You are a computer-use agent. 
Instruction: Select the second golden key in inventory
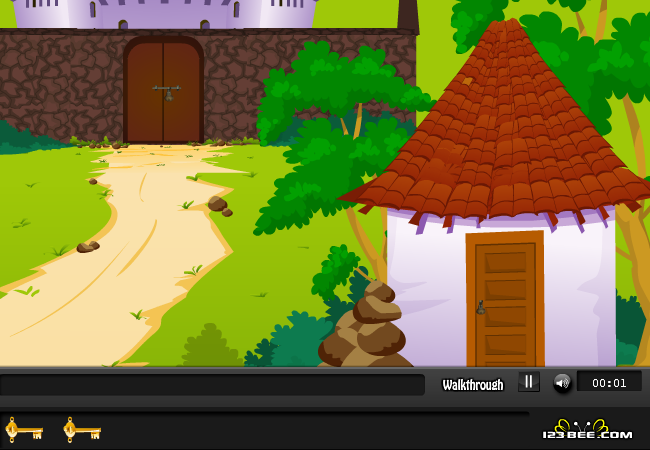point(82,430)
